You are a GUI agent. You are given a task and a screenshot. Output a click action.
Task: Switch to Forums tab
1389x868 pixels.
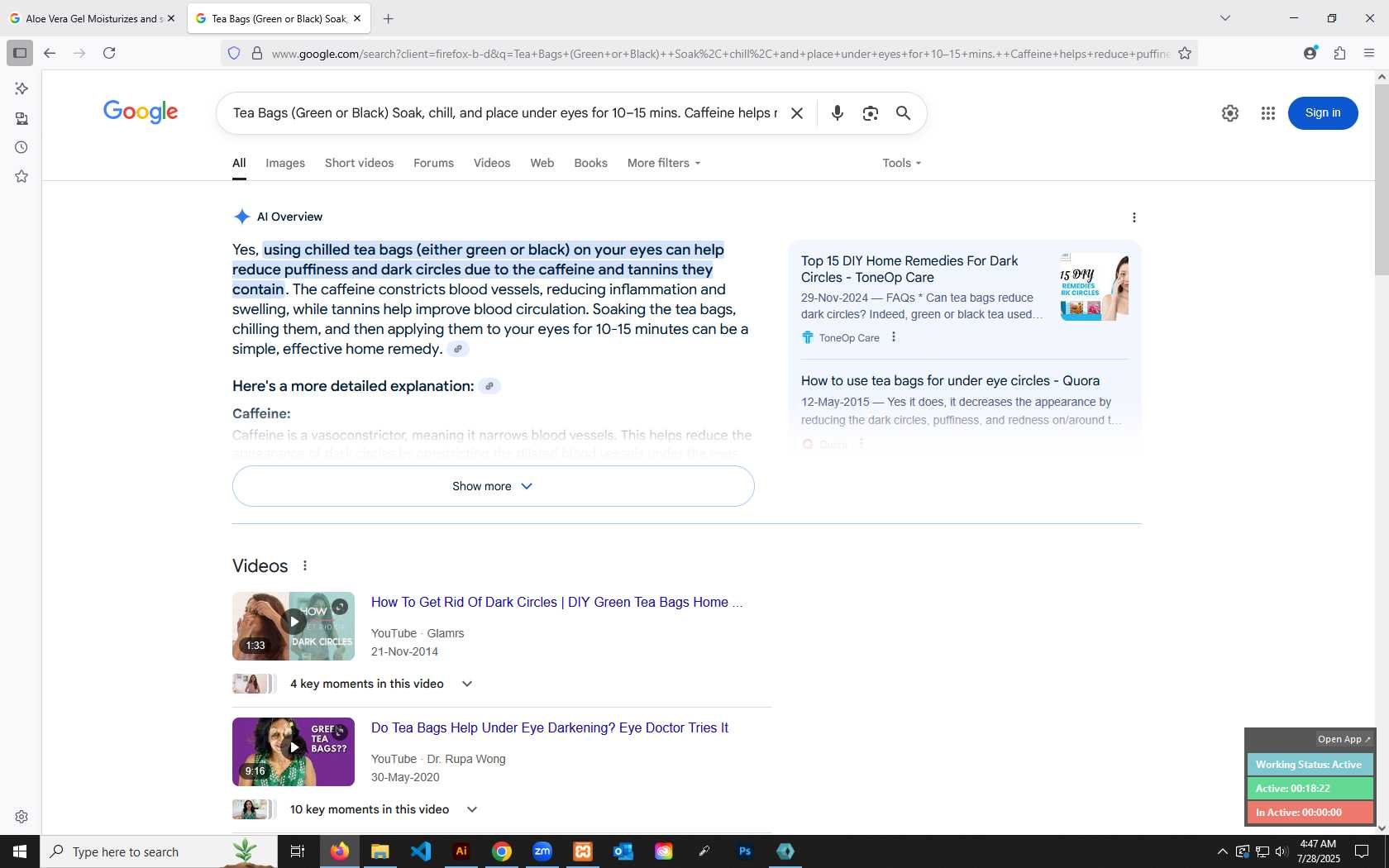pos(433,163)
